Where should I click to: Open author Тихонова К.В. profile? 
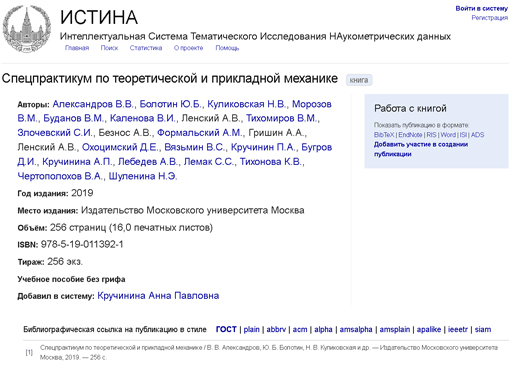click(x=271, y=162)
